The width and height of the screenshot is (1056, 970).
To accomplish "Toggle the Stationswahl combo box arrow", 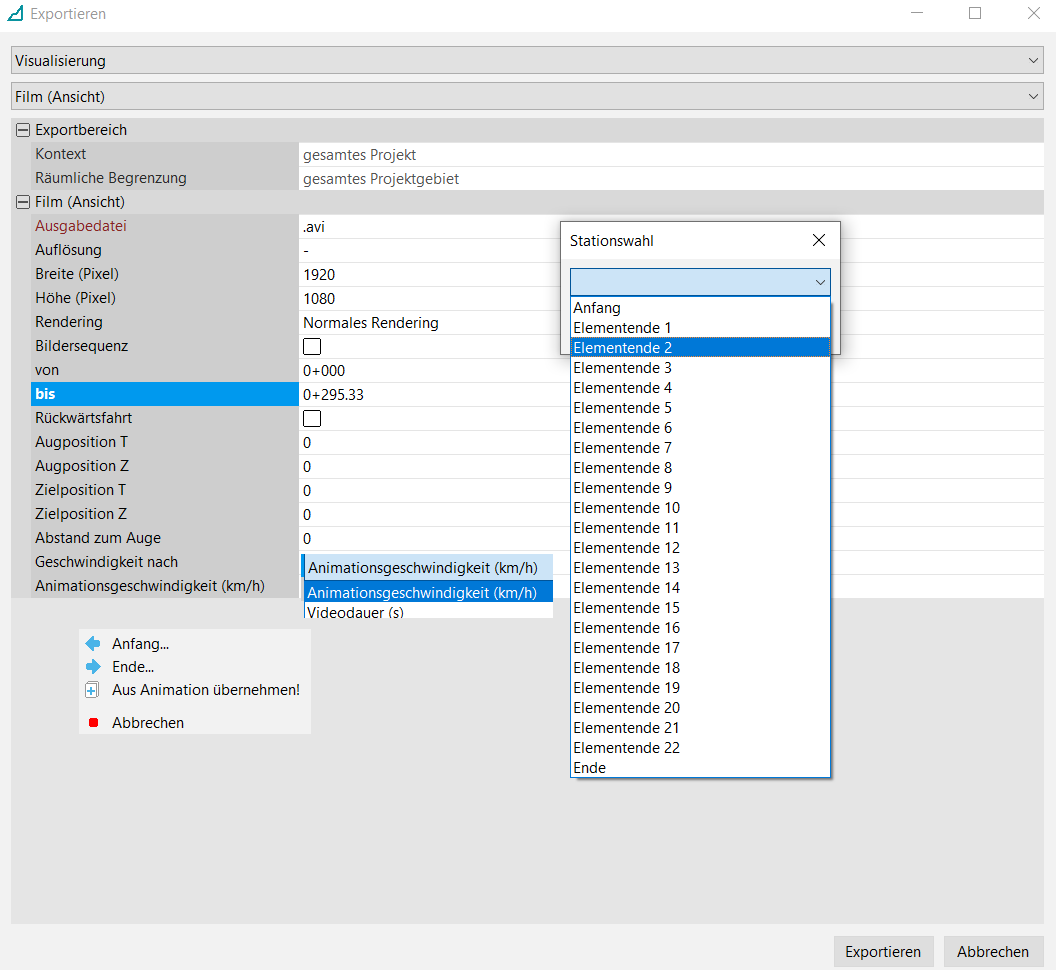I will 820,282.
